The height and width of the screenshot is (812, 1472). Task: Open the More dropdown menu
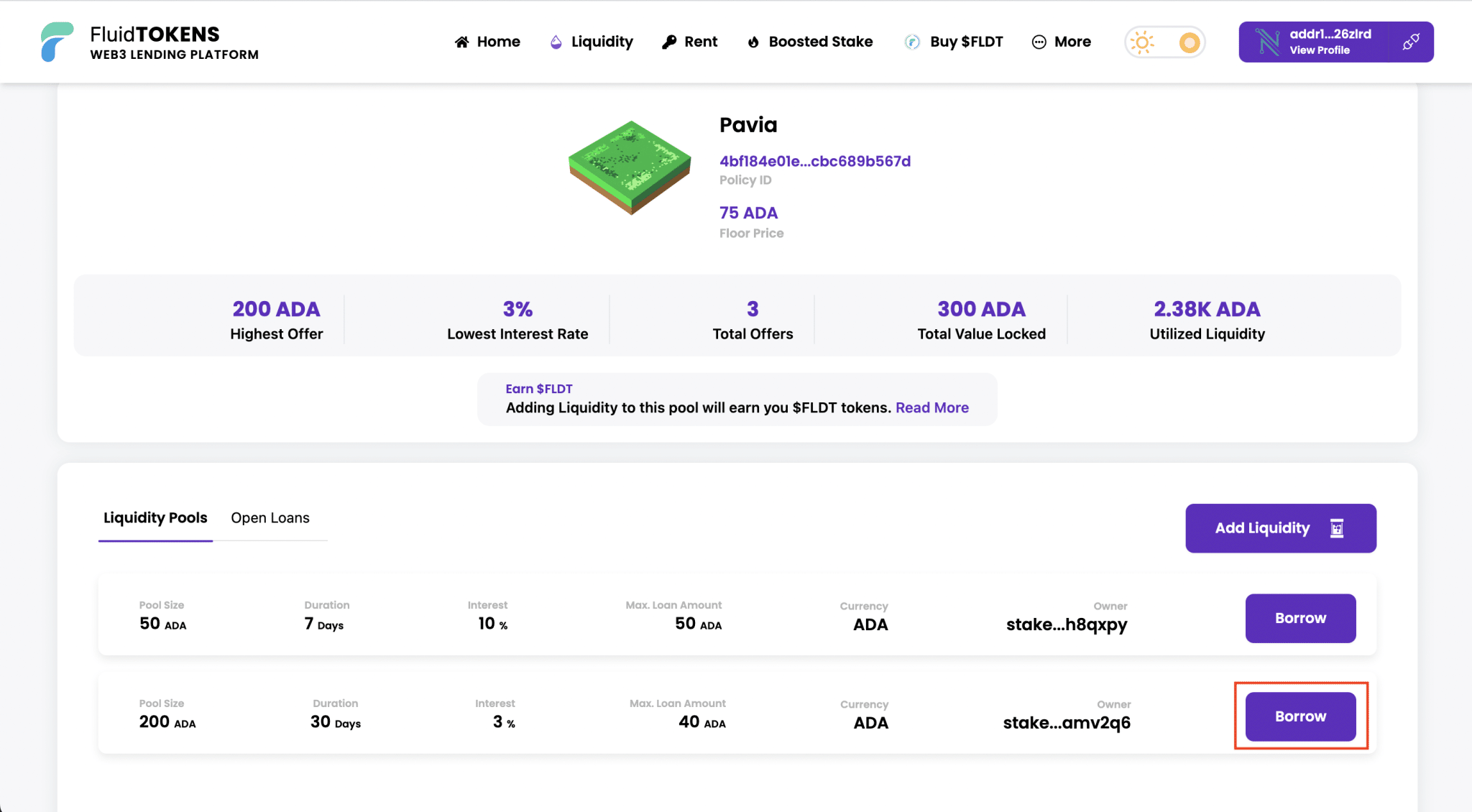point(1062,42)
